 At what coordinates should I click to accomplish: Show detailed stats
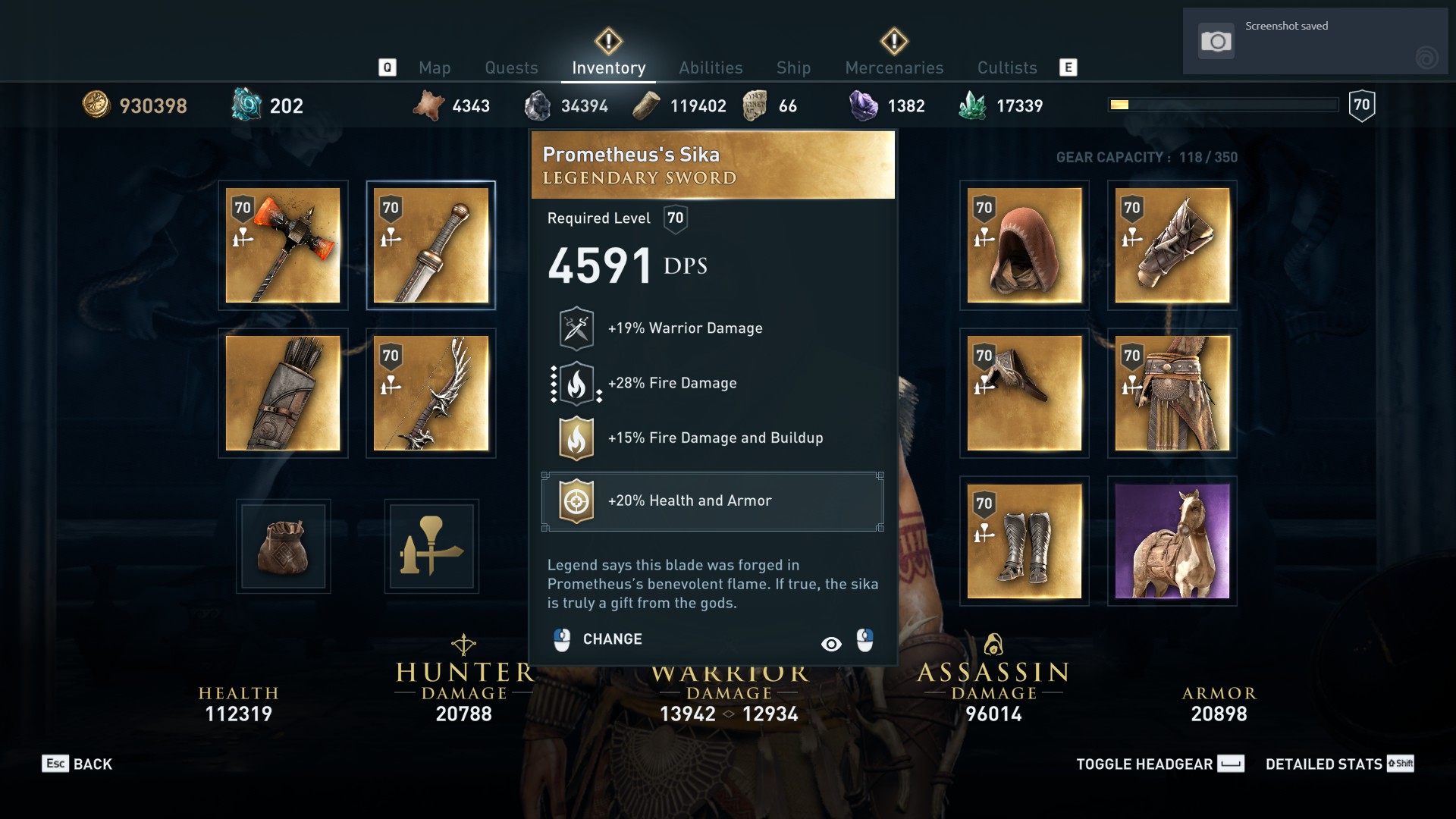(x=1339, y=764)
